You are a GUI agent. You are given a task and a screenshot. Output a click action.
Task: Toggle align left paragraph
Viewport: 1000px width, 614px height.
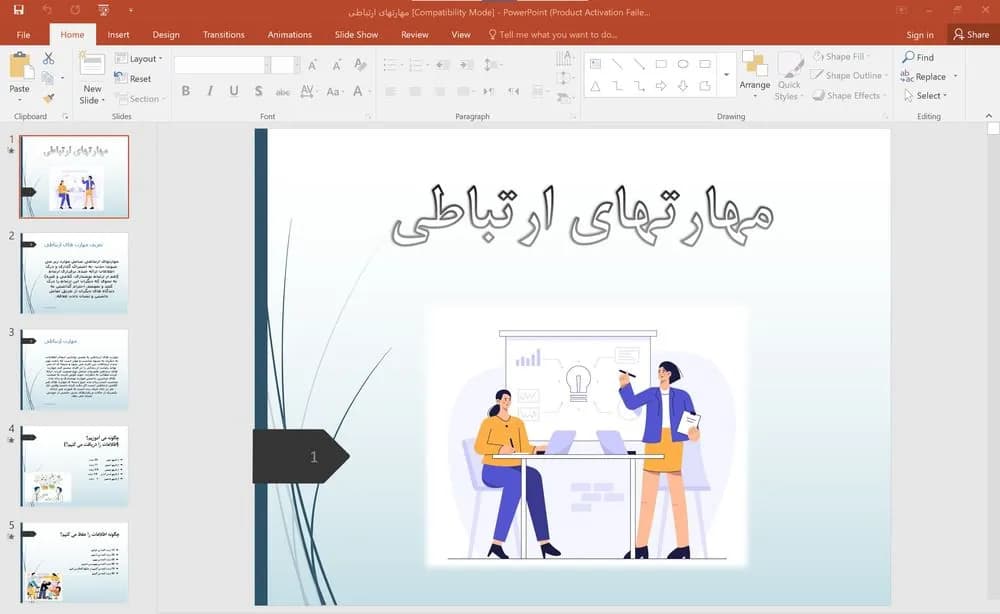tap(390, 91)
